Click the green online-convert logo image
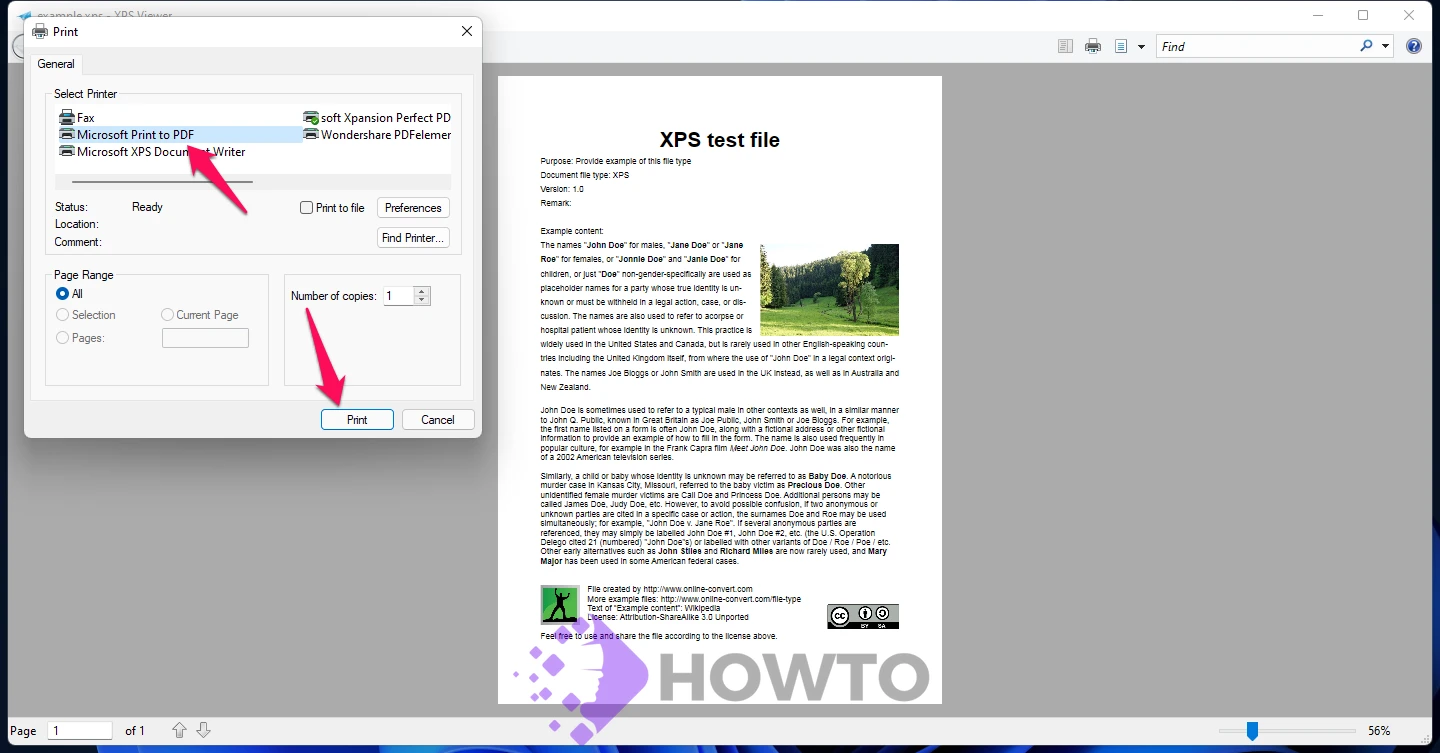Screen dimensions: 1440x753 pos(560,605)
